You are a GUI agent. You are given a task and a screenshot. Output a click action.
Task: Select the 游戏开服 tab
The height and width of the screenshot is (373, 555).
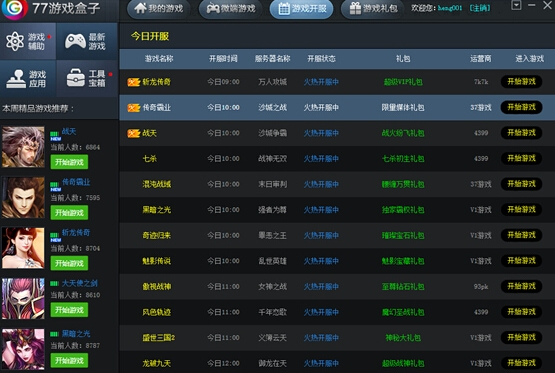pyautogui.click(x=302, y=8)
